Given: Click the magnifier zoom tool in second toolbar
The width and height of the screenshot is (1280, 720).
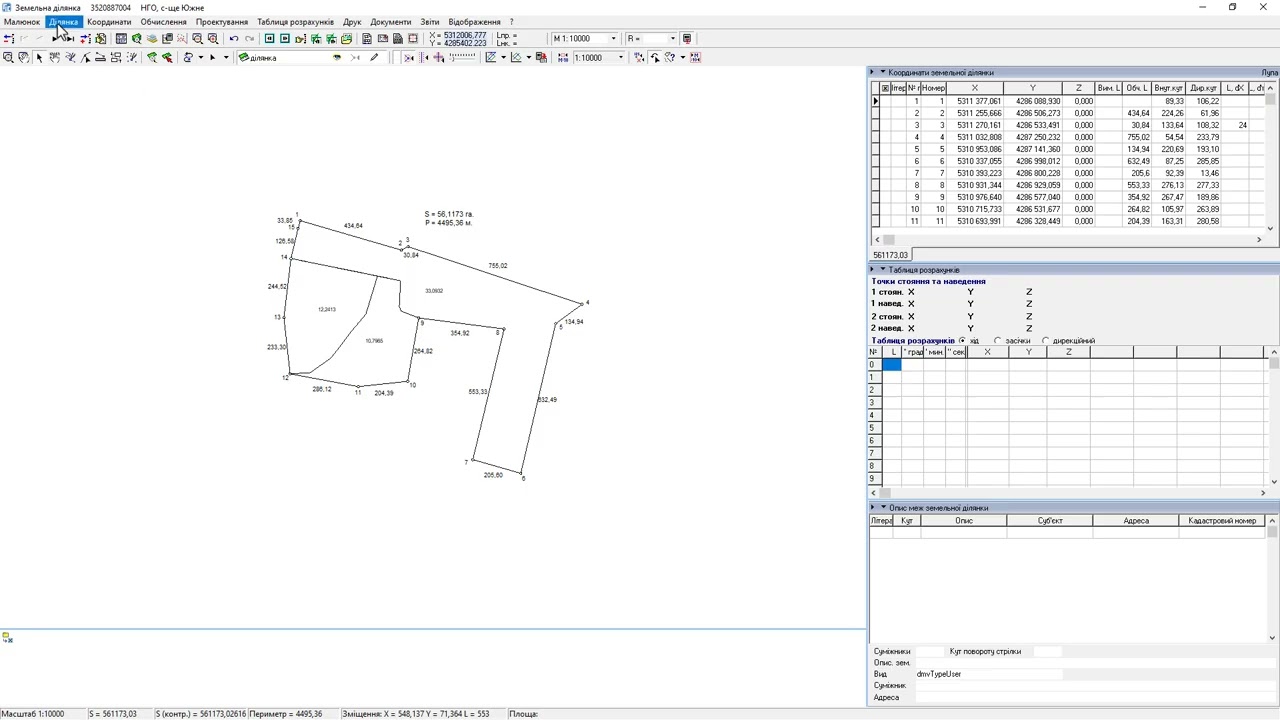Looking at the screenshot, I should tap(8, 58).
